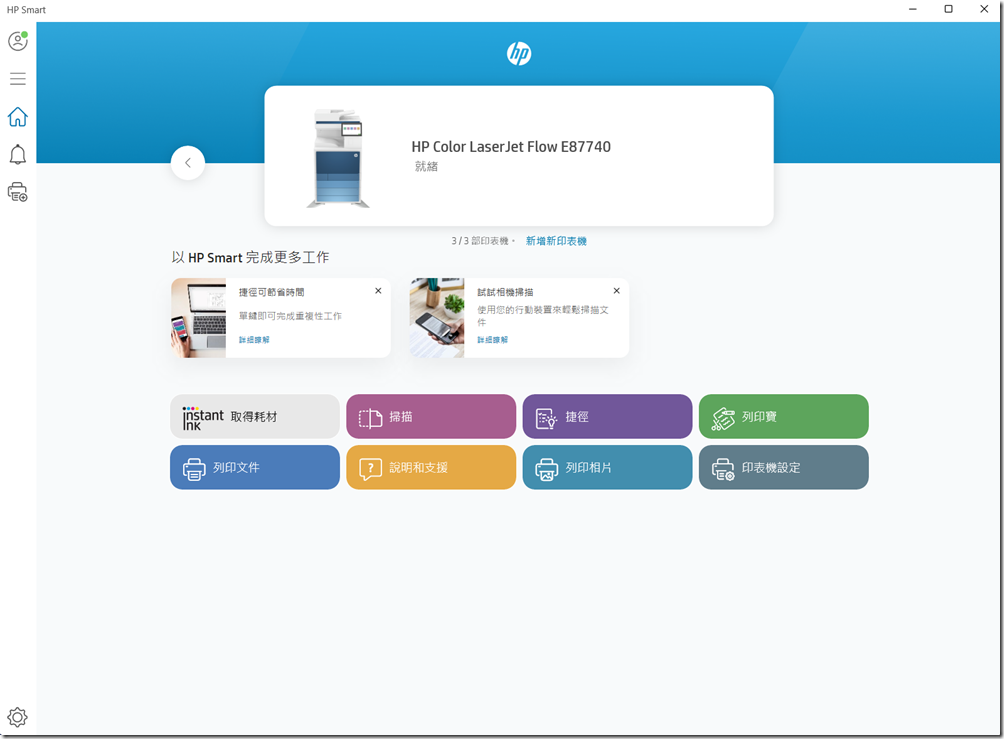Open app settings gear icon
The width and height of the screenshot is (1004, 739).
pos(17,717)
